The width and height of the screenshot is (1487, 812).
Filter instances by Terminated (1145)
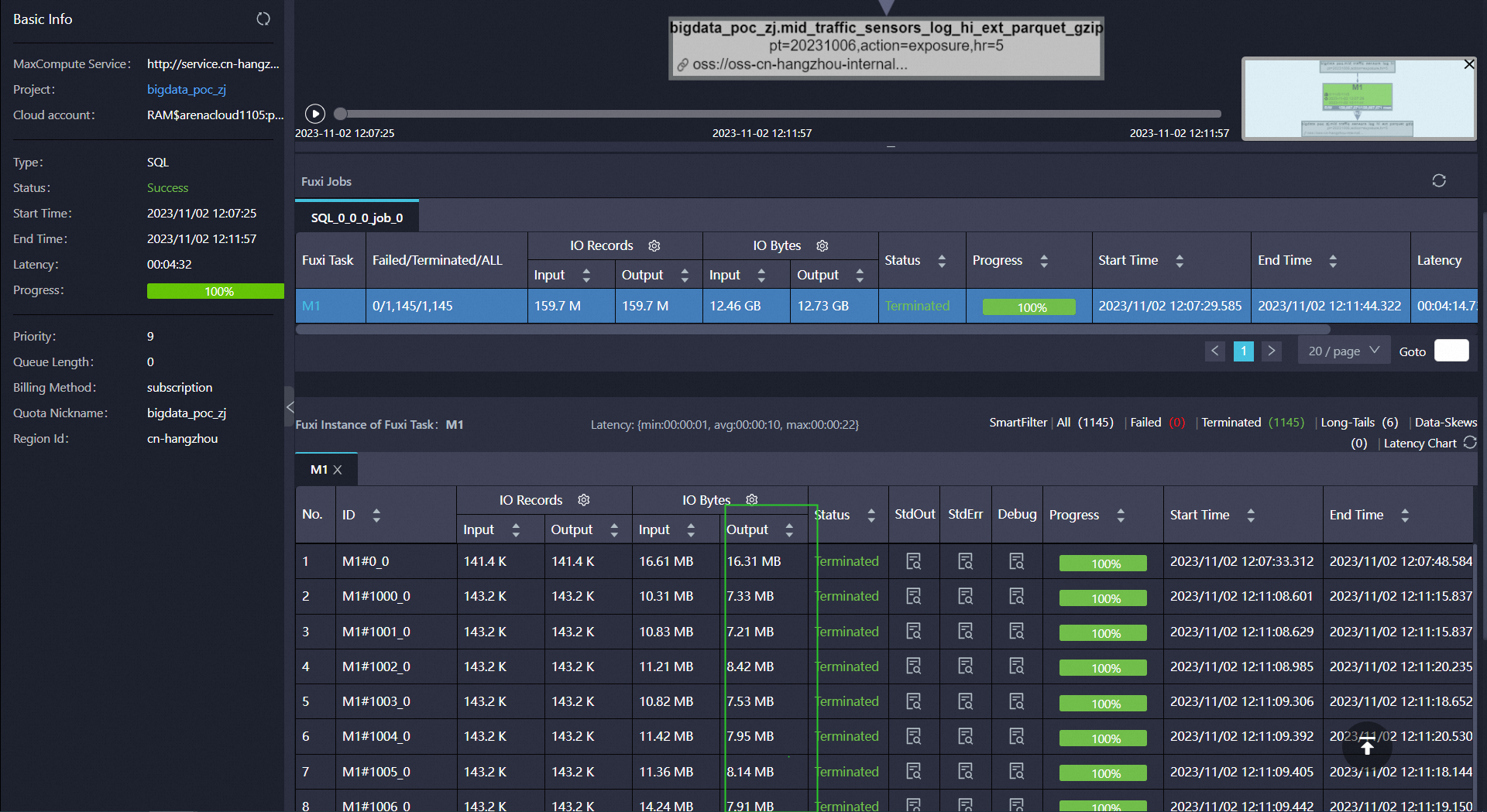click(1252, 423)
